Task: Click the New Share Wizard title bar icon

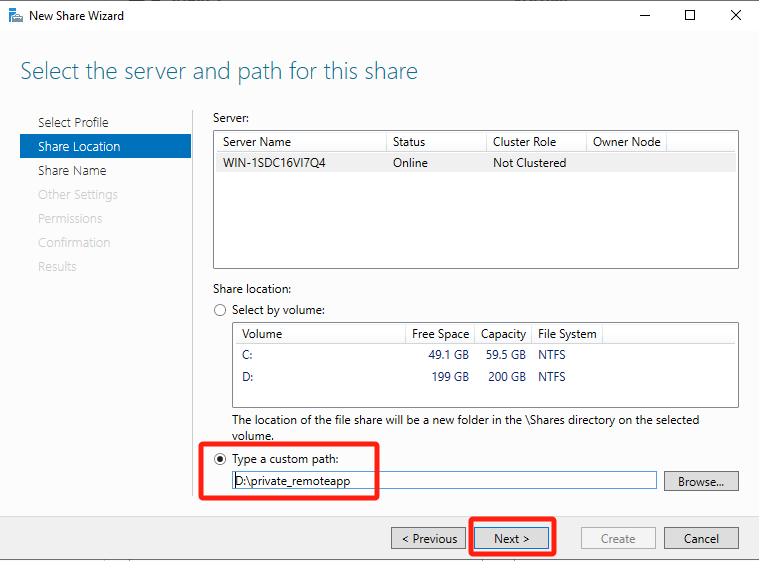Action: click(x=14, y=16)
